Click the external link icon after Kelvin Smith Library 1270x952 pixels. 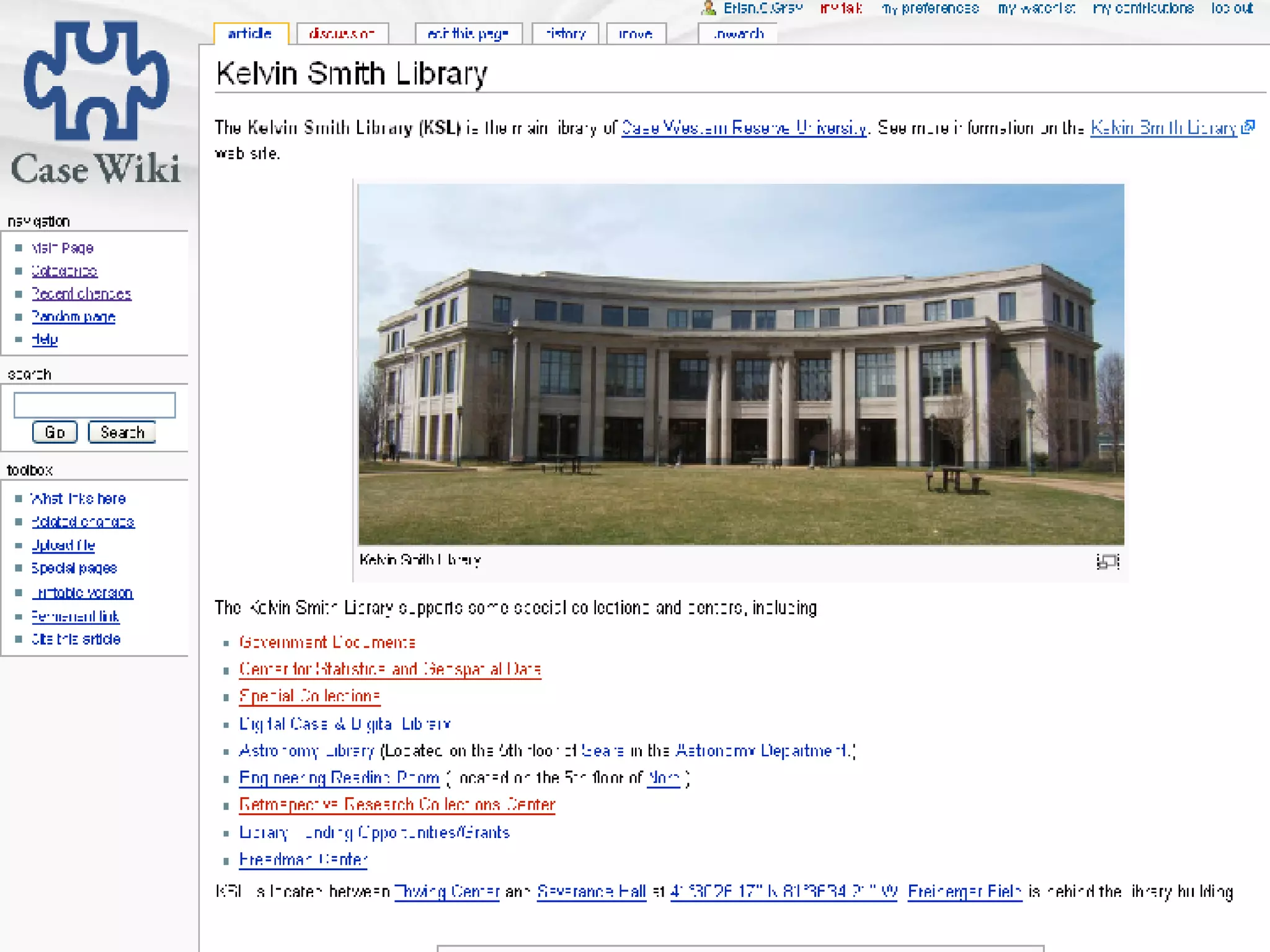(x=1248, y=127)
